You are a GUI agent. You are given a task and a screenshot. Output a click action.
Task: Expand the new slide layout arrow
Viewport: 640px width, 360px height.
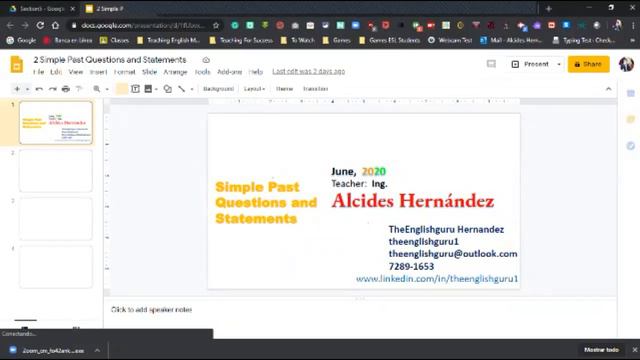27,89
